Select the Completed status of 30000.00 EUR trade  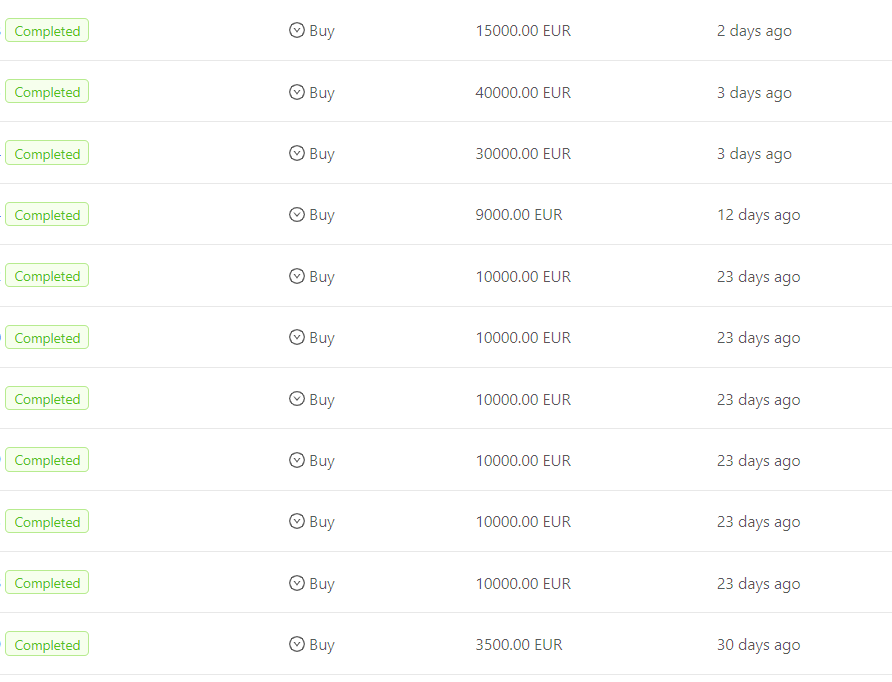coord(47,153)
